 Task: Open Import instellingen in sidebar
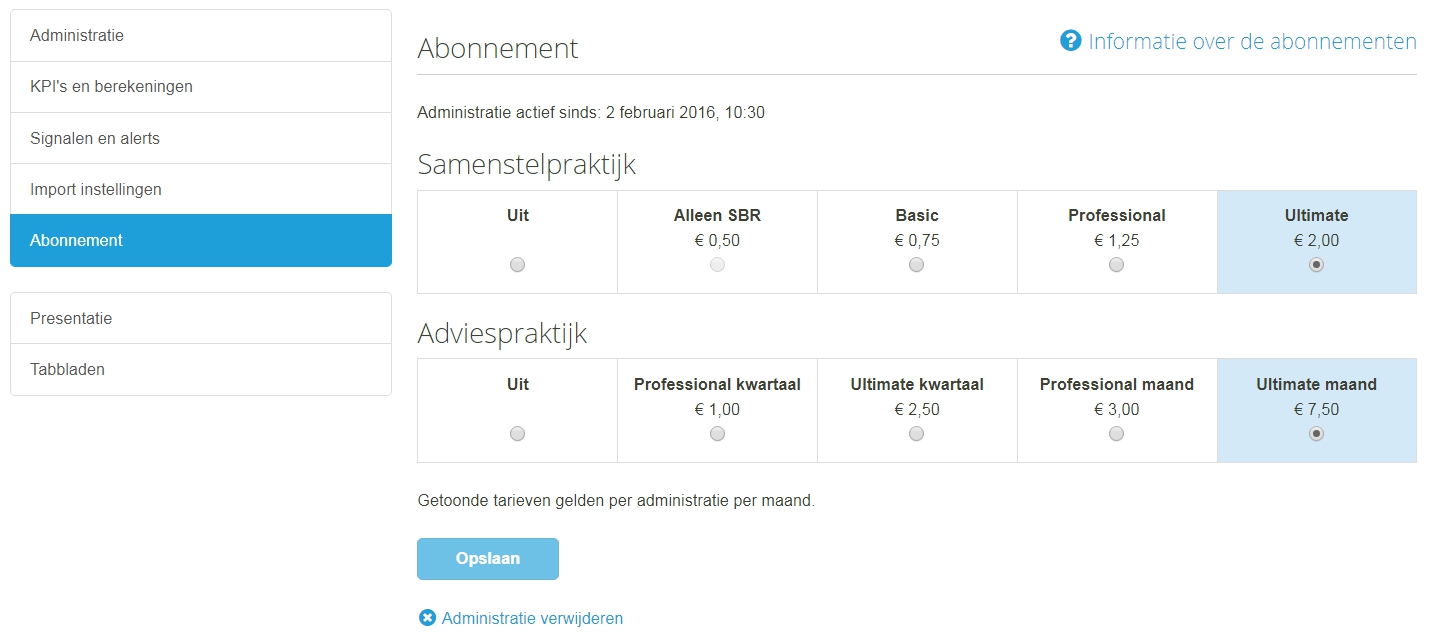[201, 189]
